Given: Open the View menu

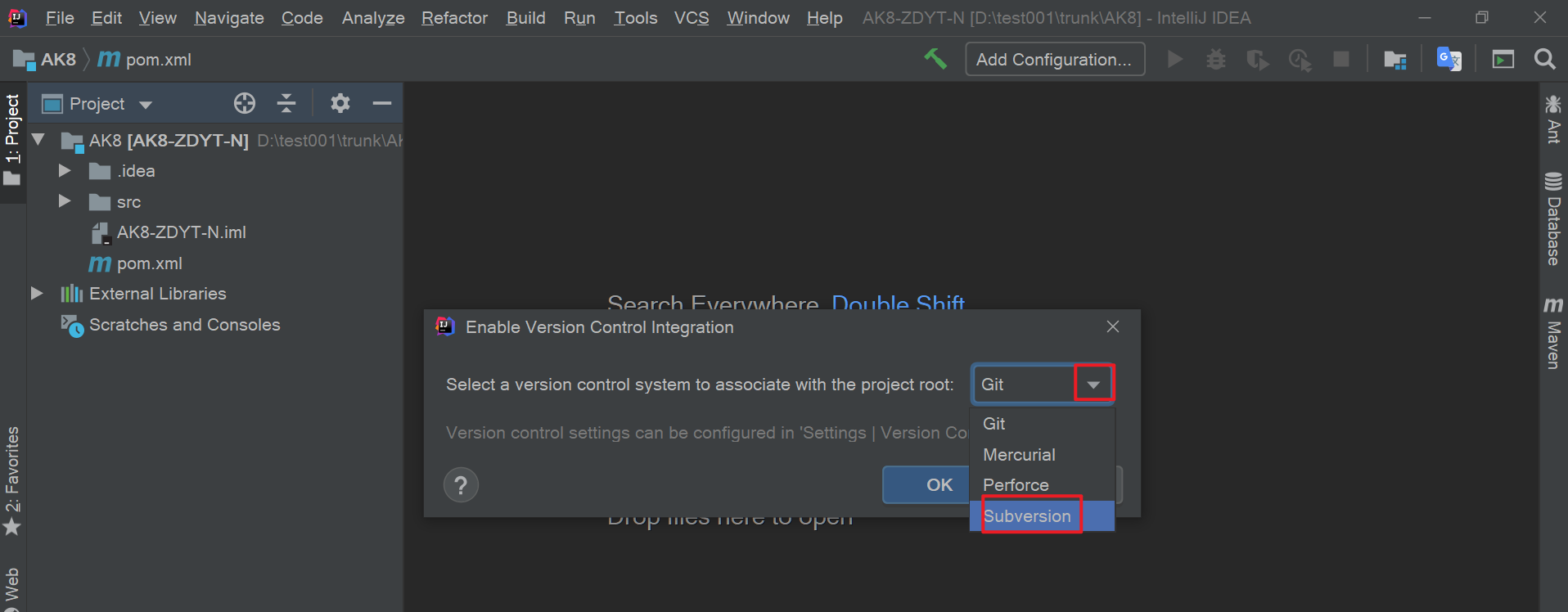Looking at the screenshot, I should 157,18.
